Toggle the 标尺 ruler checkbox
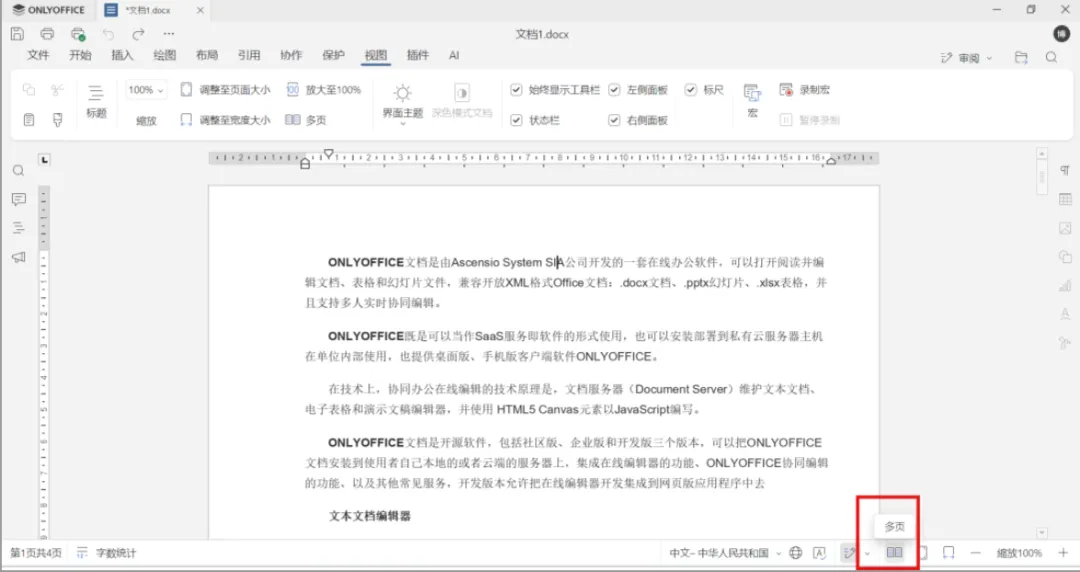1080x572 pixels. pos(690,90)
